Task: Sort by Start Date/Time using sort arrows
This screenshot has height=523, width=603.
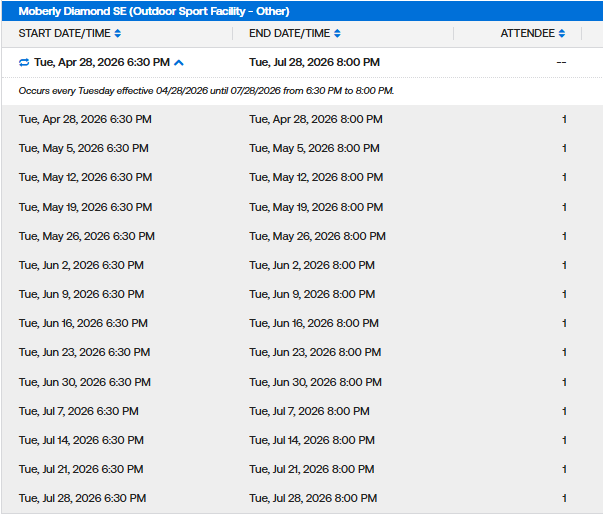Action: coord(118,34)
